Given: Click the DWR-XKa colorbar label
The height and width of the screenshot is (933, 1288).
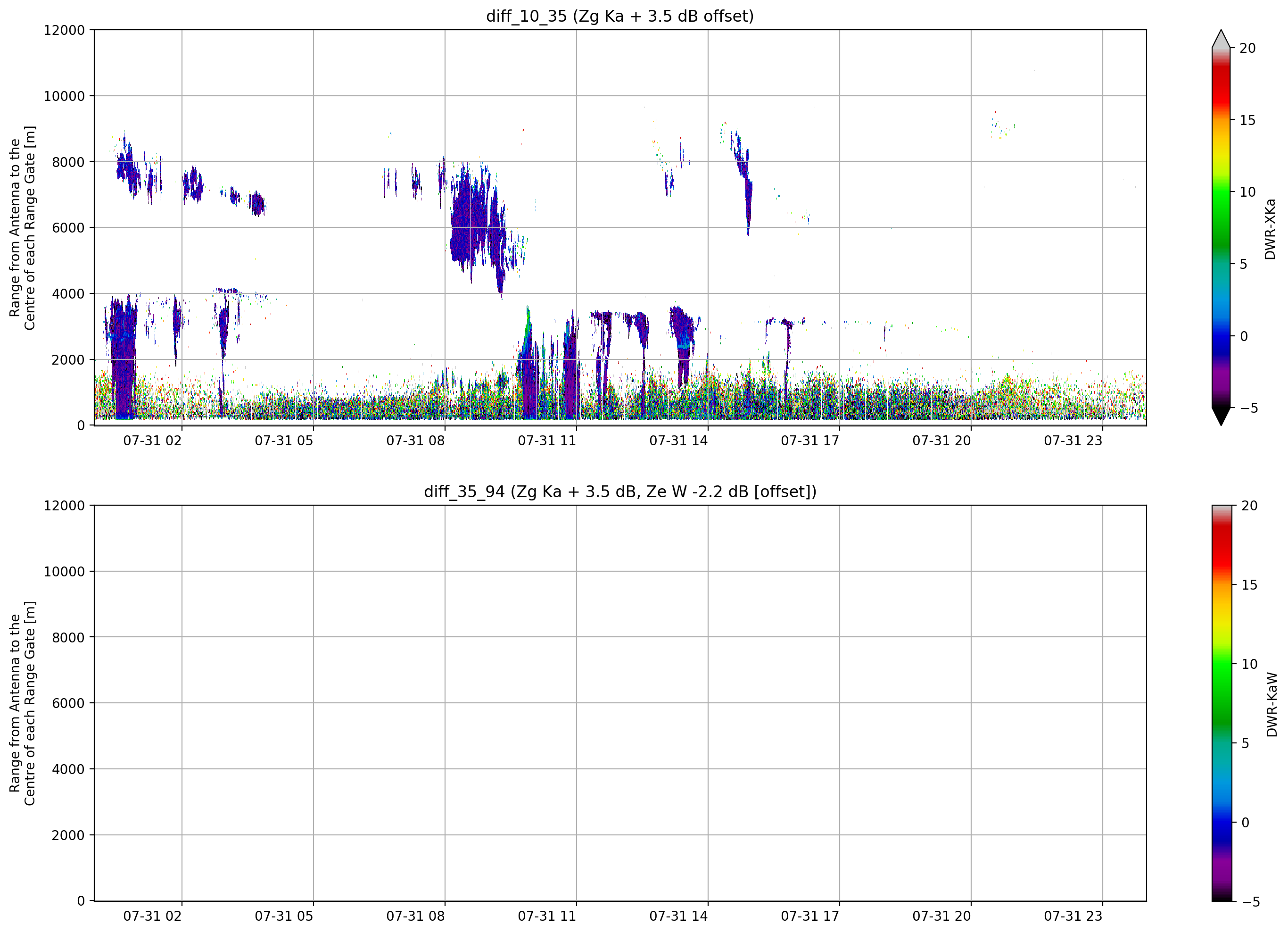Looking at the screenshot, I should tap(1271, 229).
